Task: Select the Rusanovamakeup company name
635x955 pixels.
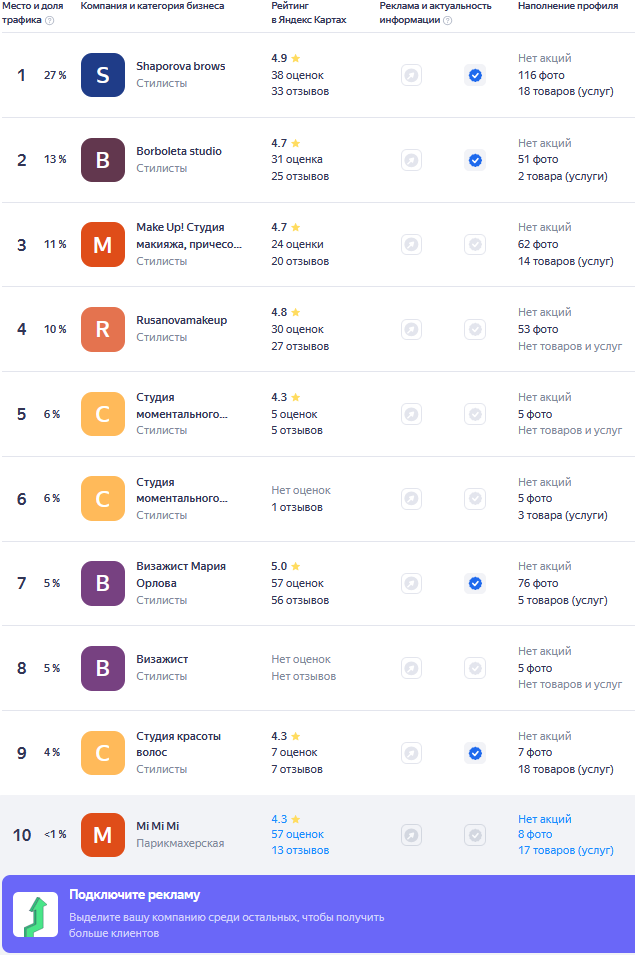Action: [x=181, y=320]
